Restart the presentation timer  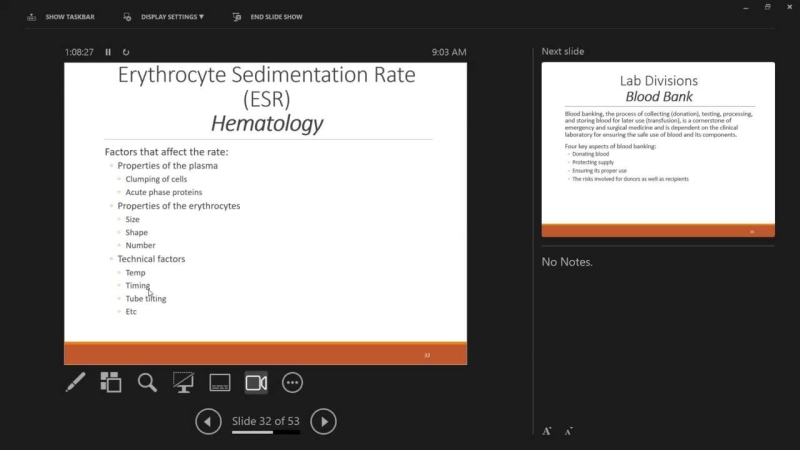(x=126, y=52)
